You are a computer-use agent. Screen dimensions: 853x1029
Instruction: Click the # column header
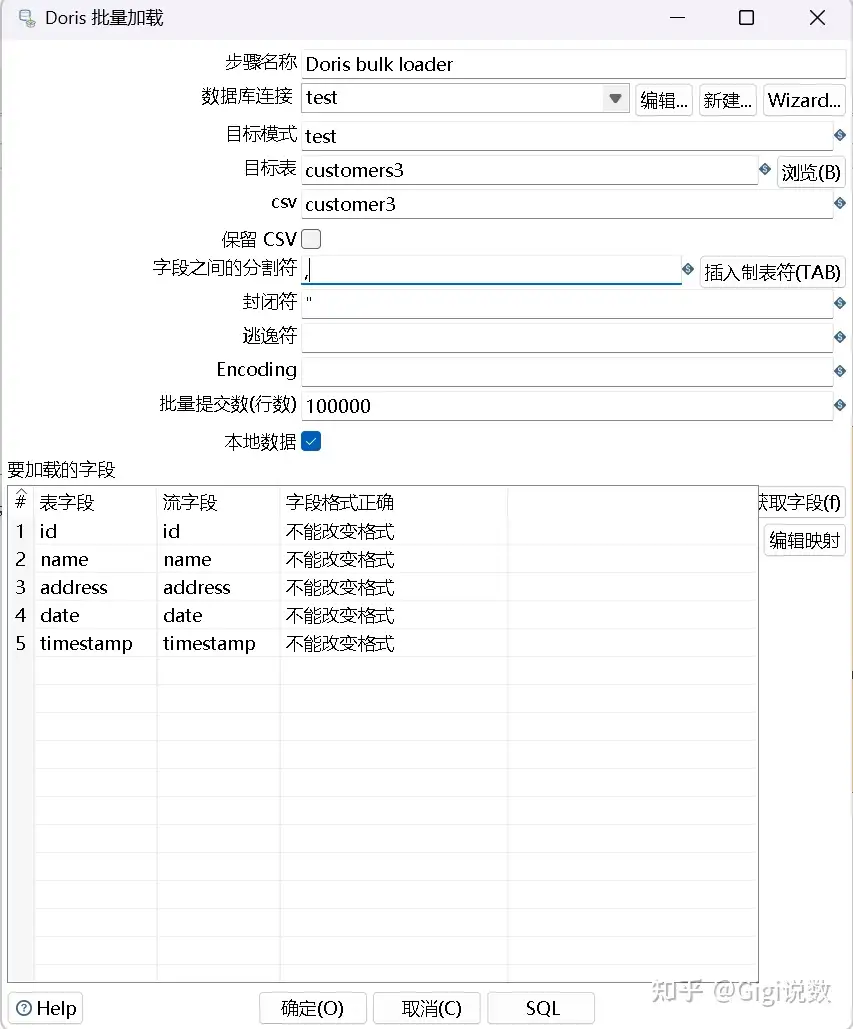[21, 503]
